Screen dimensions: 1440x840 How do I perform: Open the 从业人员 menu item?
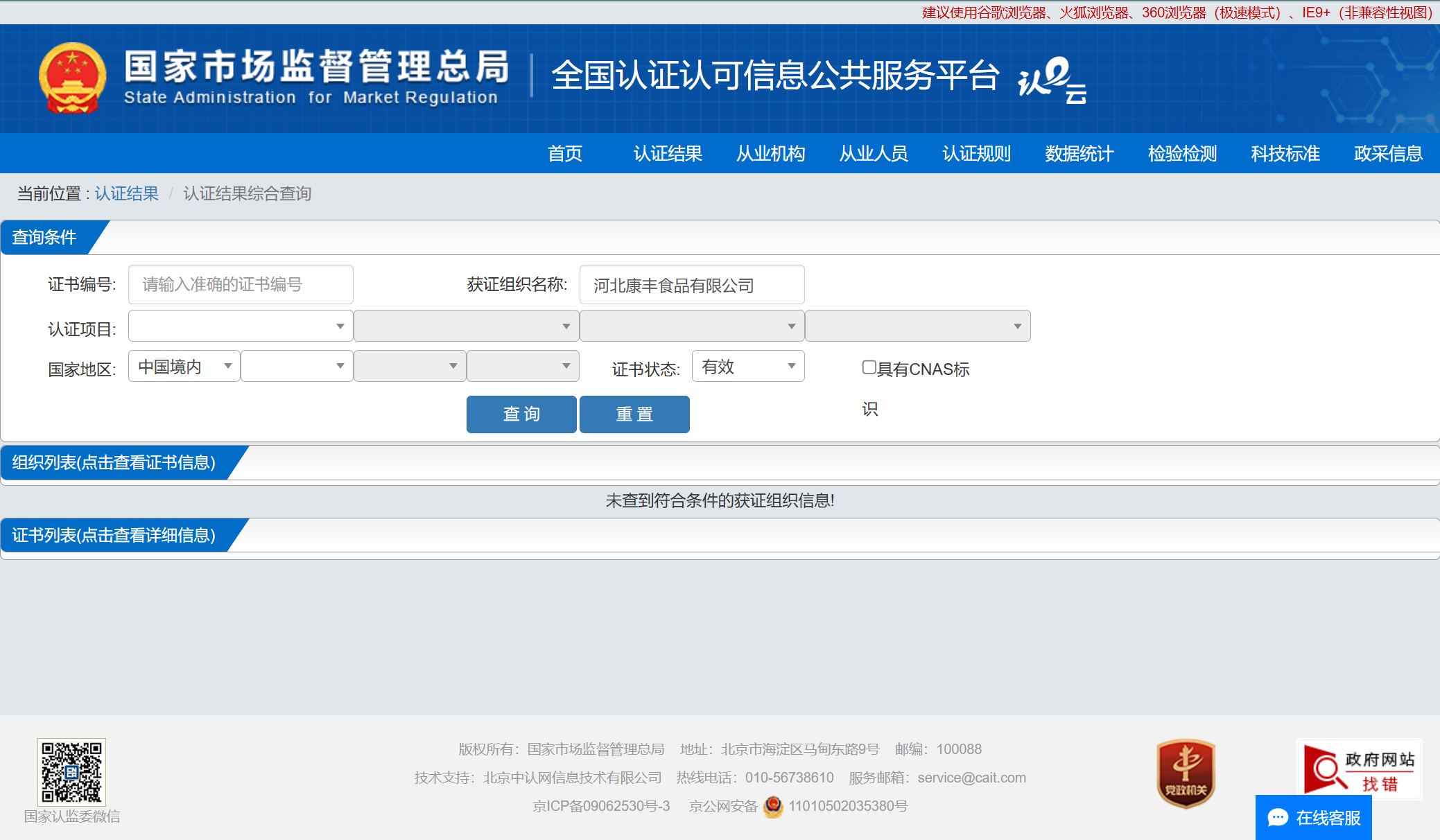coord(874,153)
